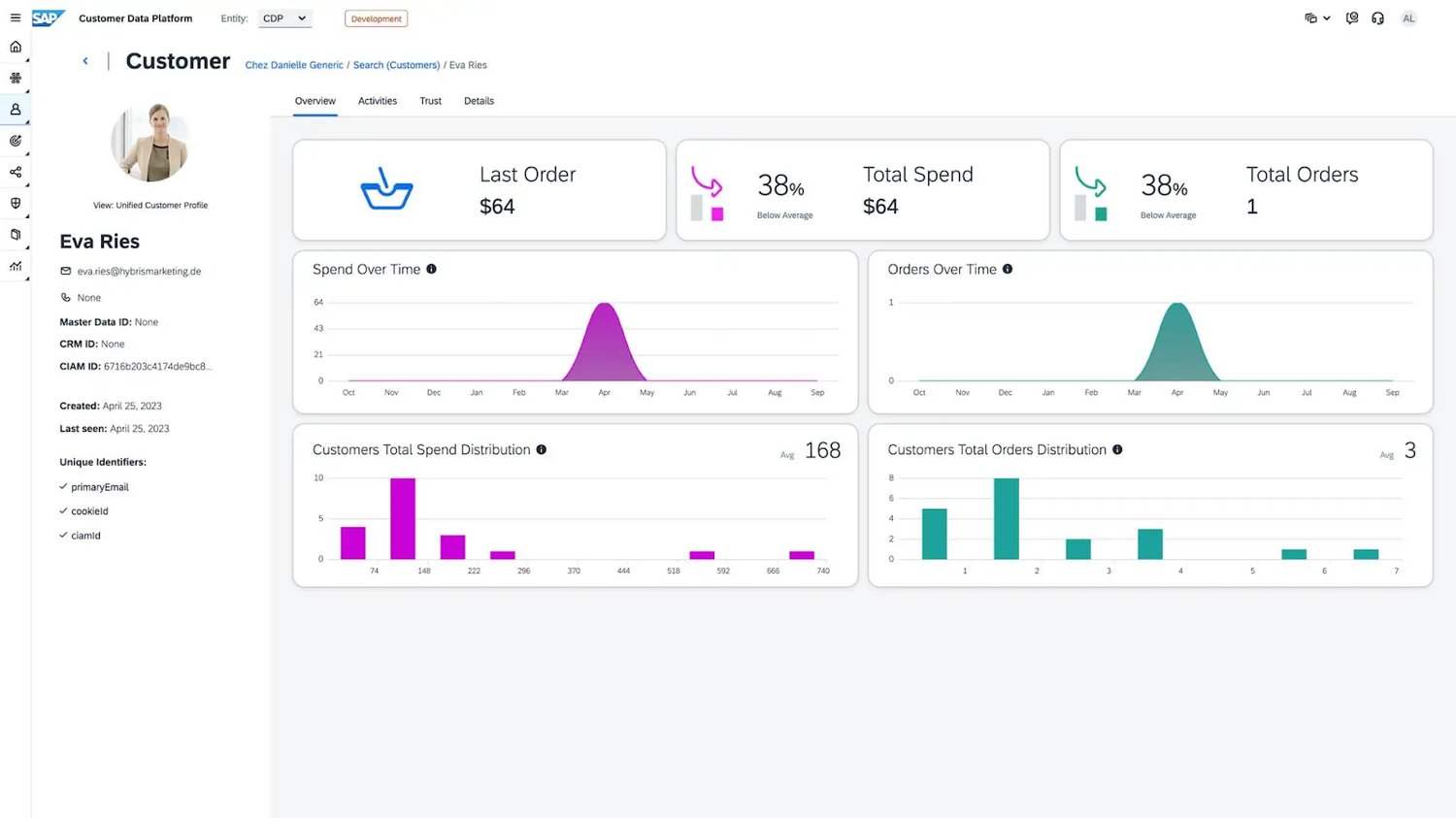Switch to the Trust tab

(x=430, y=101)
